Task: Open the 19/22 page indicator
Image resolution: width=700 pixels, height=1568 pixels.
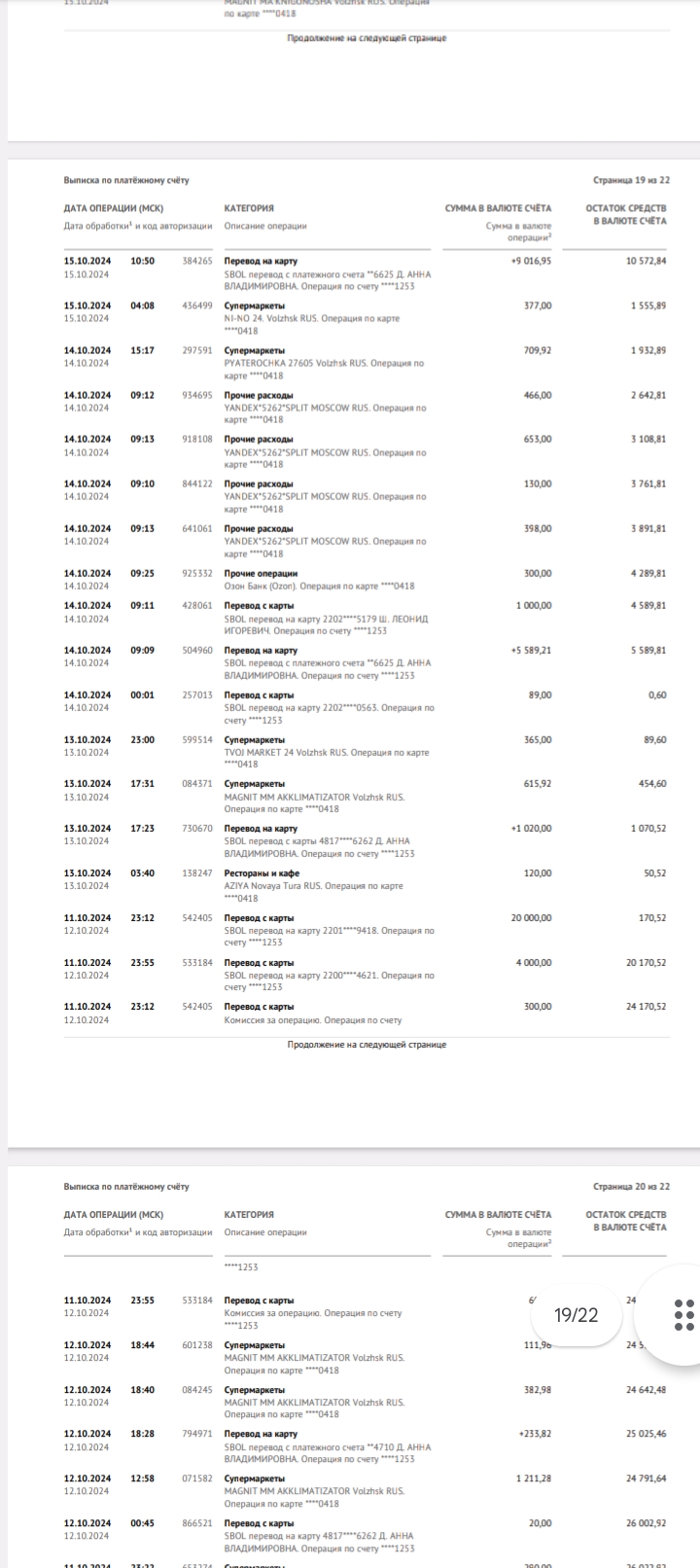Action: pyautogui.click(x=576, y=1315)
